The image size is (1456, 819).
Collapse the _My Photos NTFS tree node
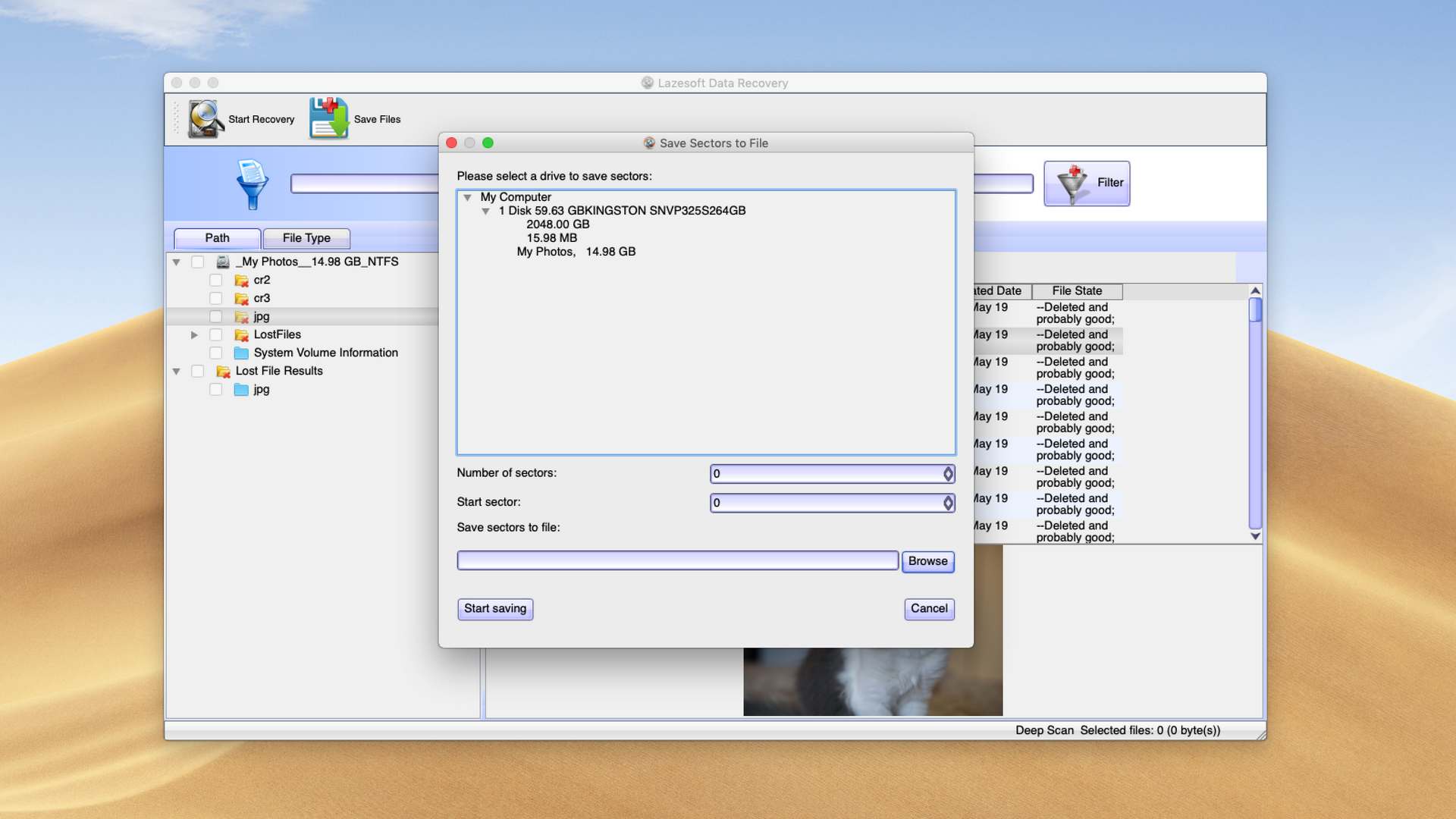click(176, 262)
